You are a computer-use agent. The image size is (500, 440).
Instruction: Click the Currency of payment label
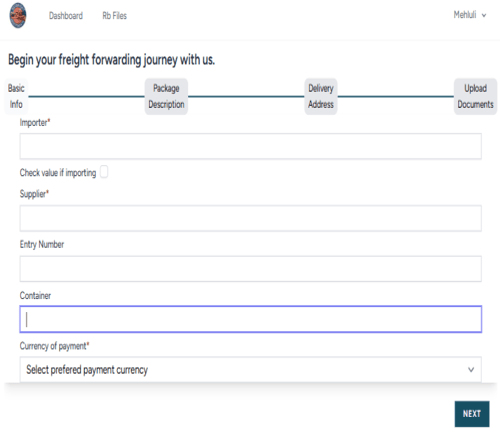pos(54,346)
